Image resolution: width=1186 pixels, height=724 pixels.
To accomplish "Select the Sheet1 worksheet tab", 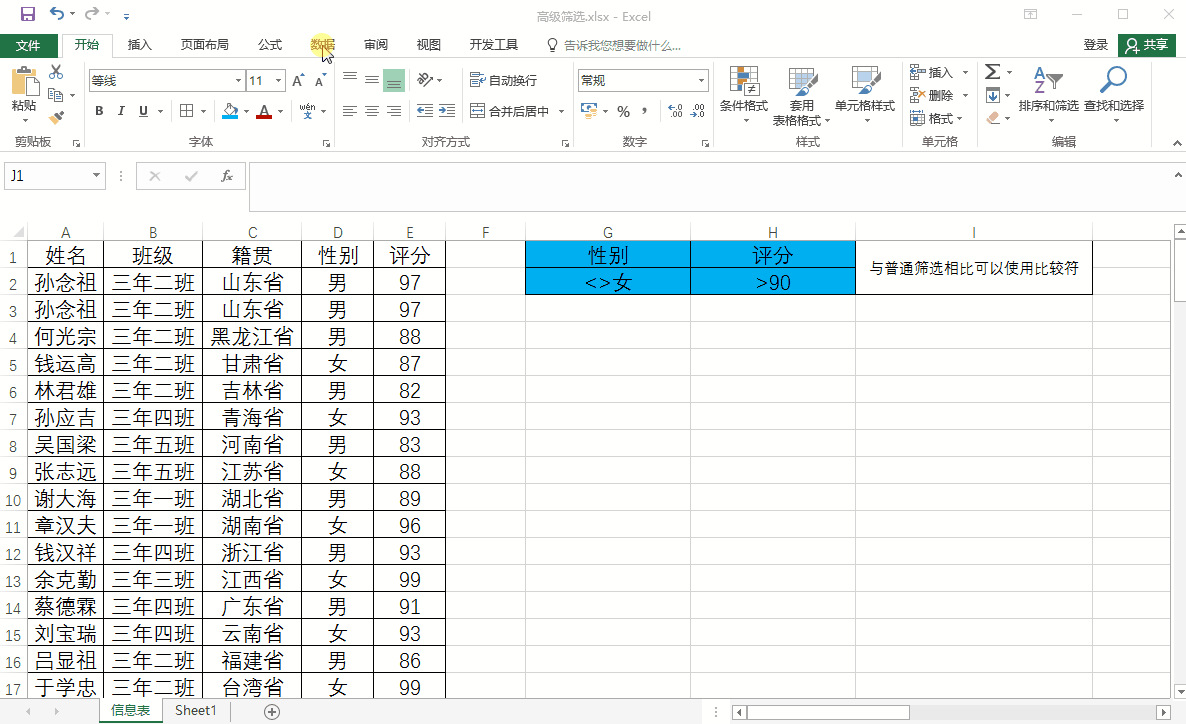I will [196, 711].
